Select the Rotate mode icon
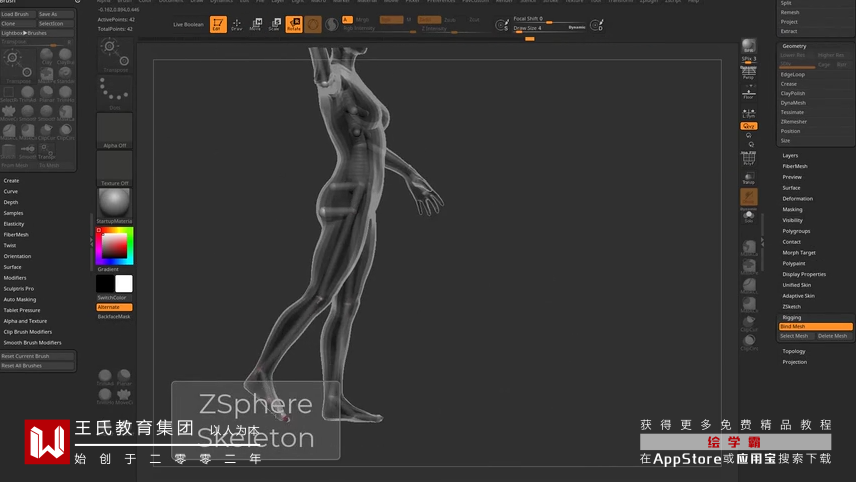856x482 pixels. (x=294, y=24)
